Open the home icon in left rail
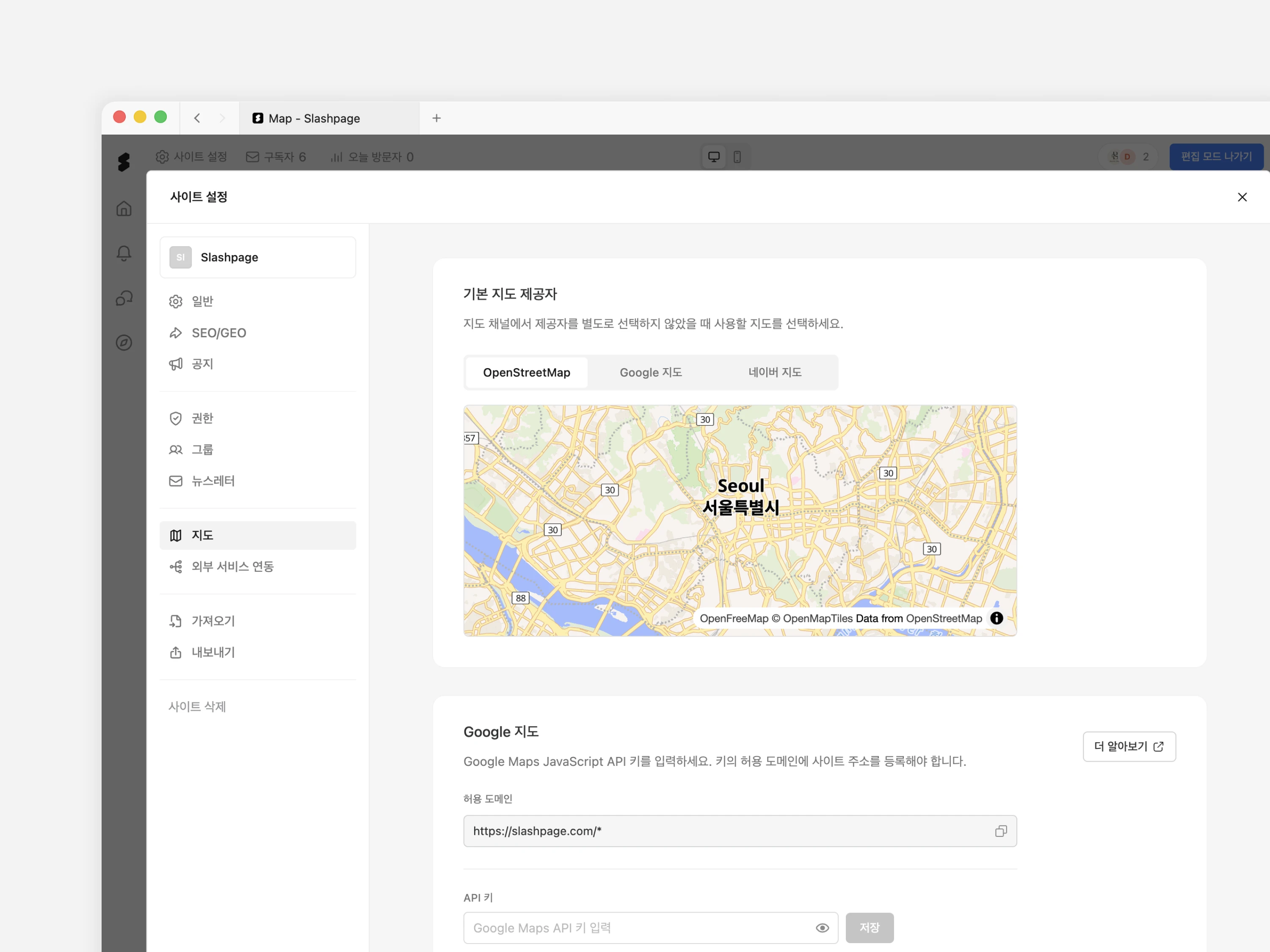1270x952 pixels. 124,209
